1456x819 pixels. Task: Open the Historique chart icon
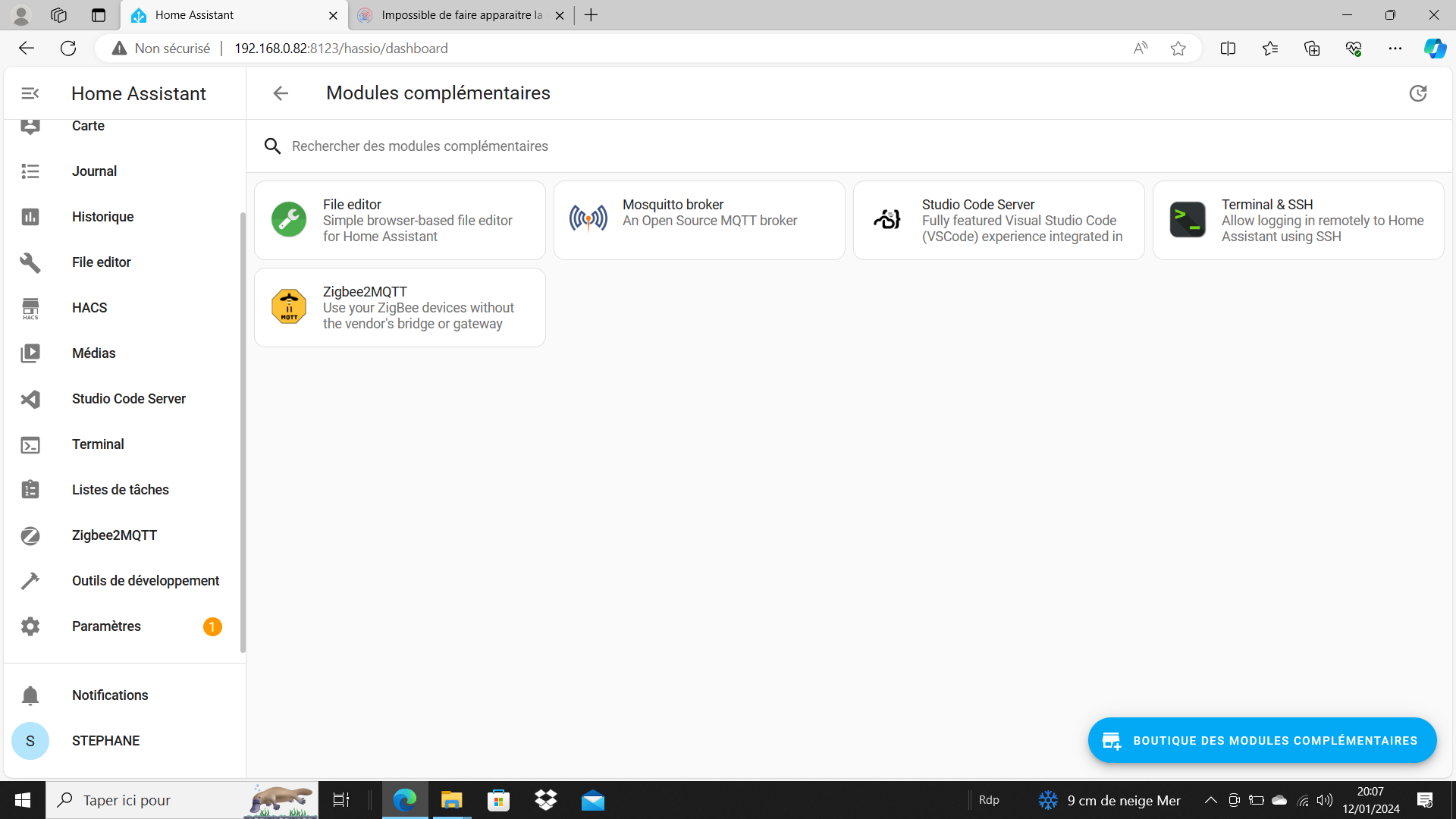(30, 217)
